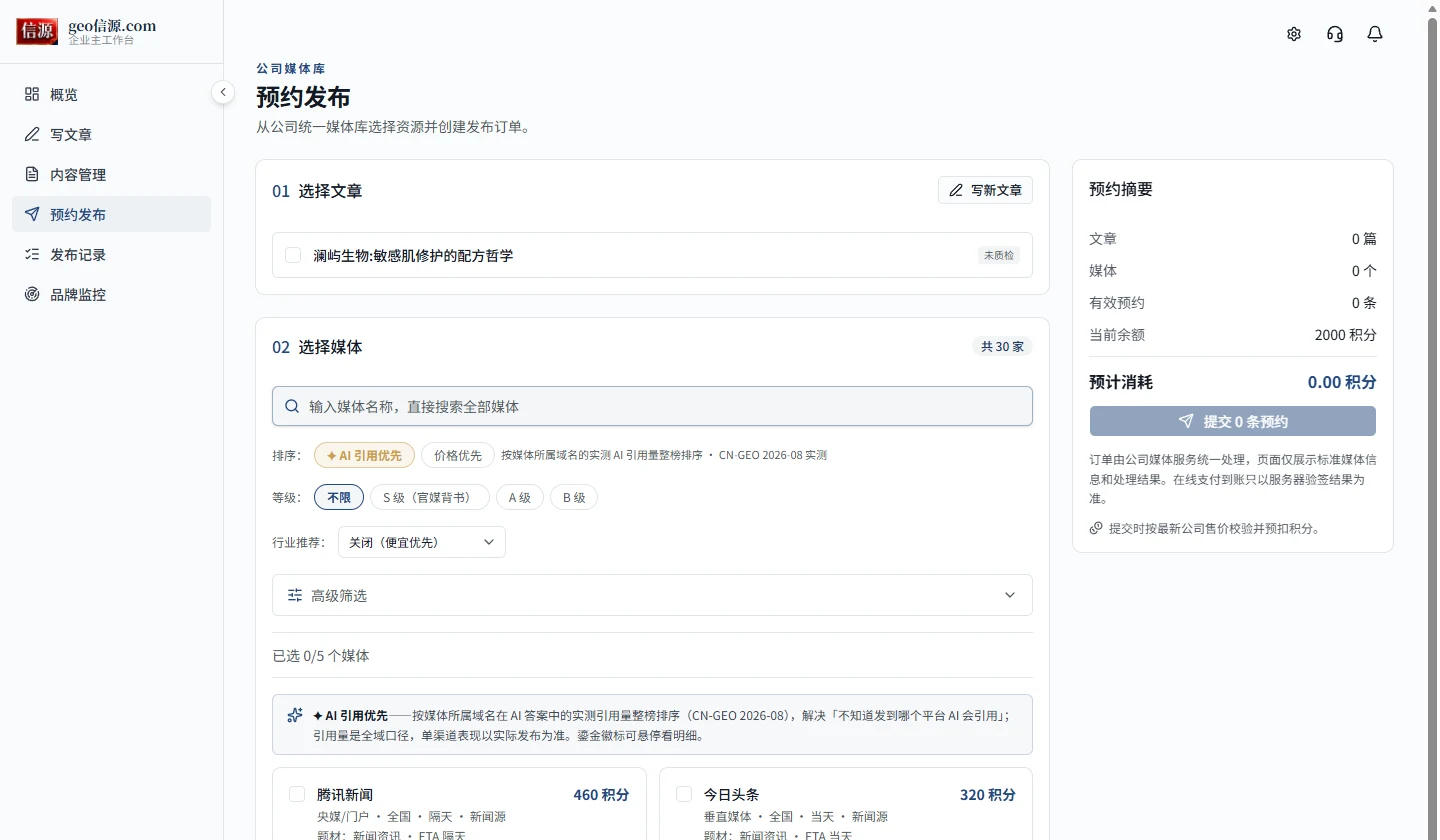This screenshot has width=1440, height=840.
Task: Click article title 澜屿生物:敏感肌修护的配方哲学
Action: 413,255
